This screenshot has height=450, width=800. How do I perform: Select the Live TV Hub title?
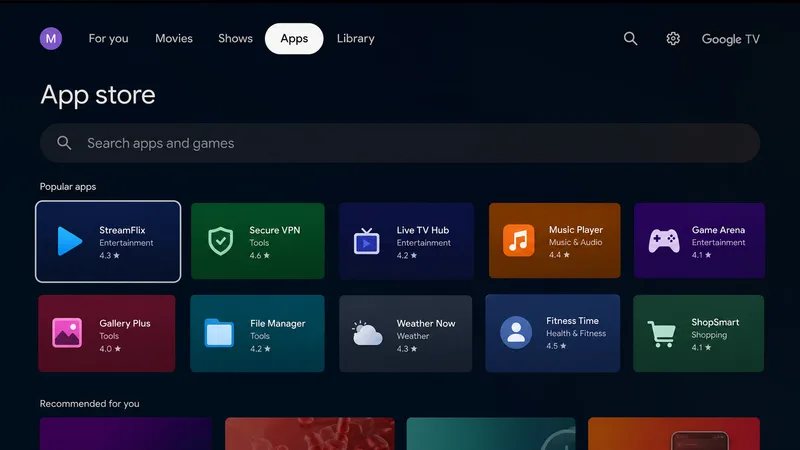pyautogui.click(x=423, y=230)
